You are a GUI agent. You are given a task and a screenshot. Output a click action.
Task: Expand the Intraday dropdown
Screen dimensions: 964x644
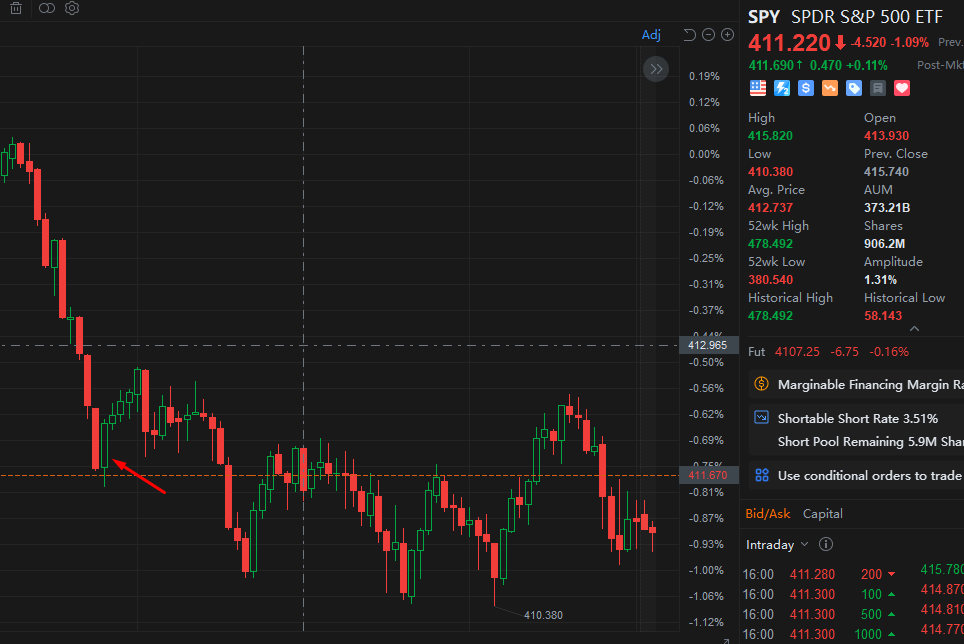point(777,544)
